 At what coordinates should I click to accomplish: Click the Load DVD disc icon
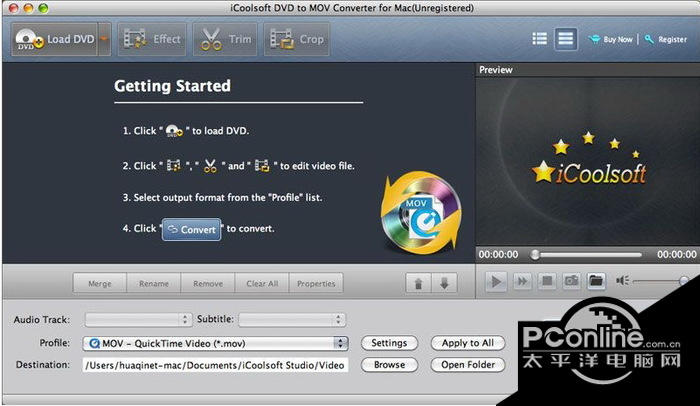[x=29, y=39]
